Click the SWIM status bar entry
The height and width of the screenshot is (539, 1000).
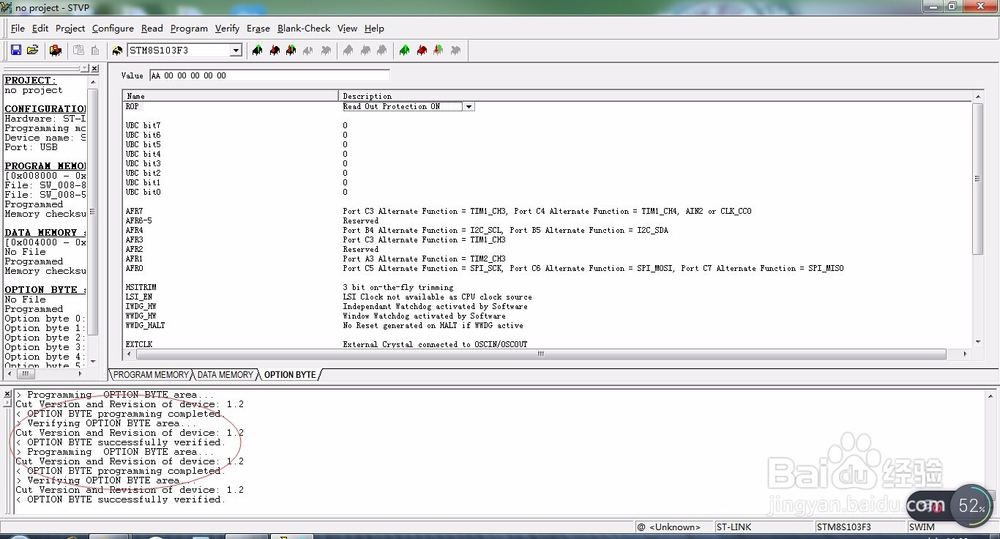point(922,527)
